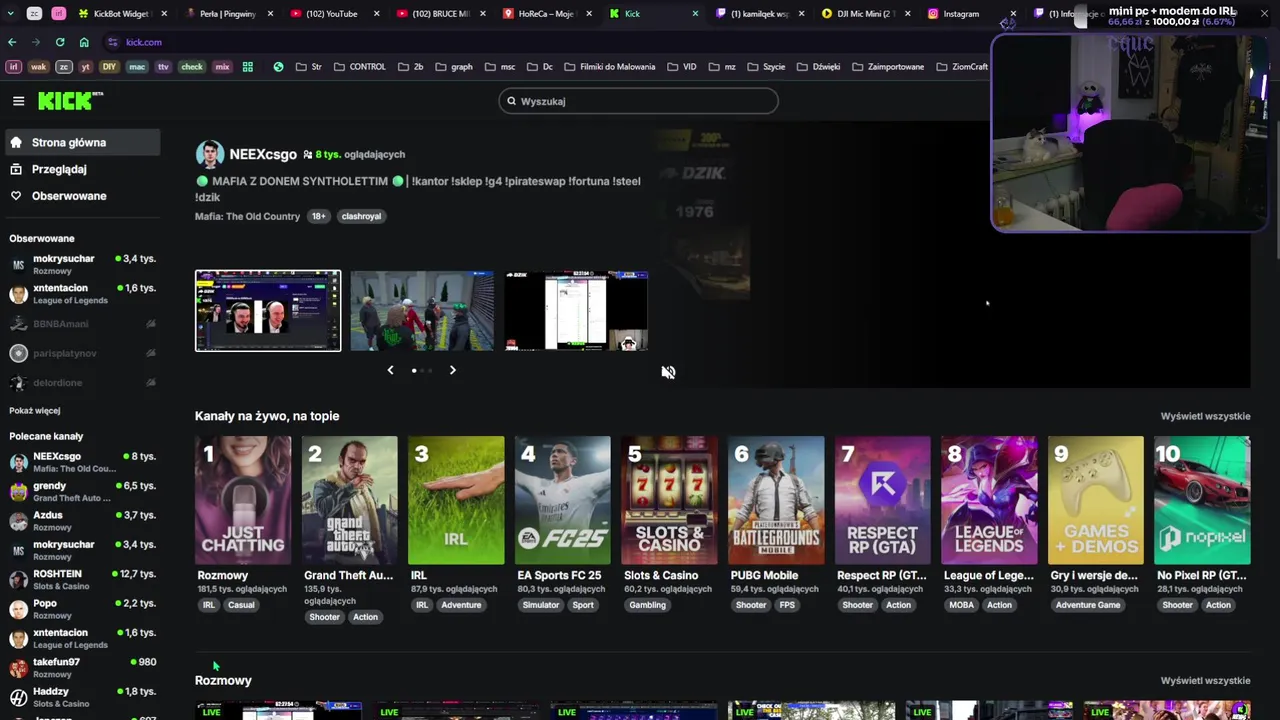Switch to the DJI Mic Mini tab
1280x720 pixels.
[x=863, y=14]
